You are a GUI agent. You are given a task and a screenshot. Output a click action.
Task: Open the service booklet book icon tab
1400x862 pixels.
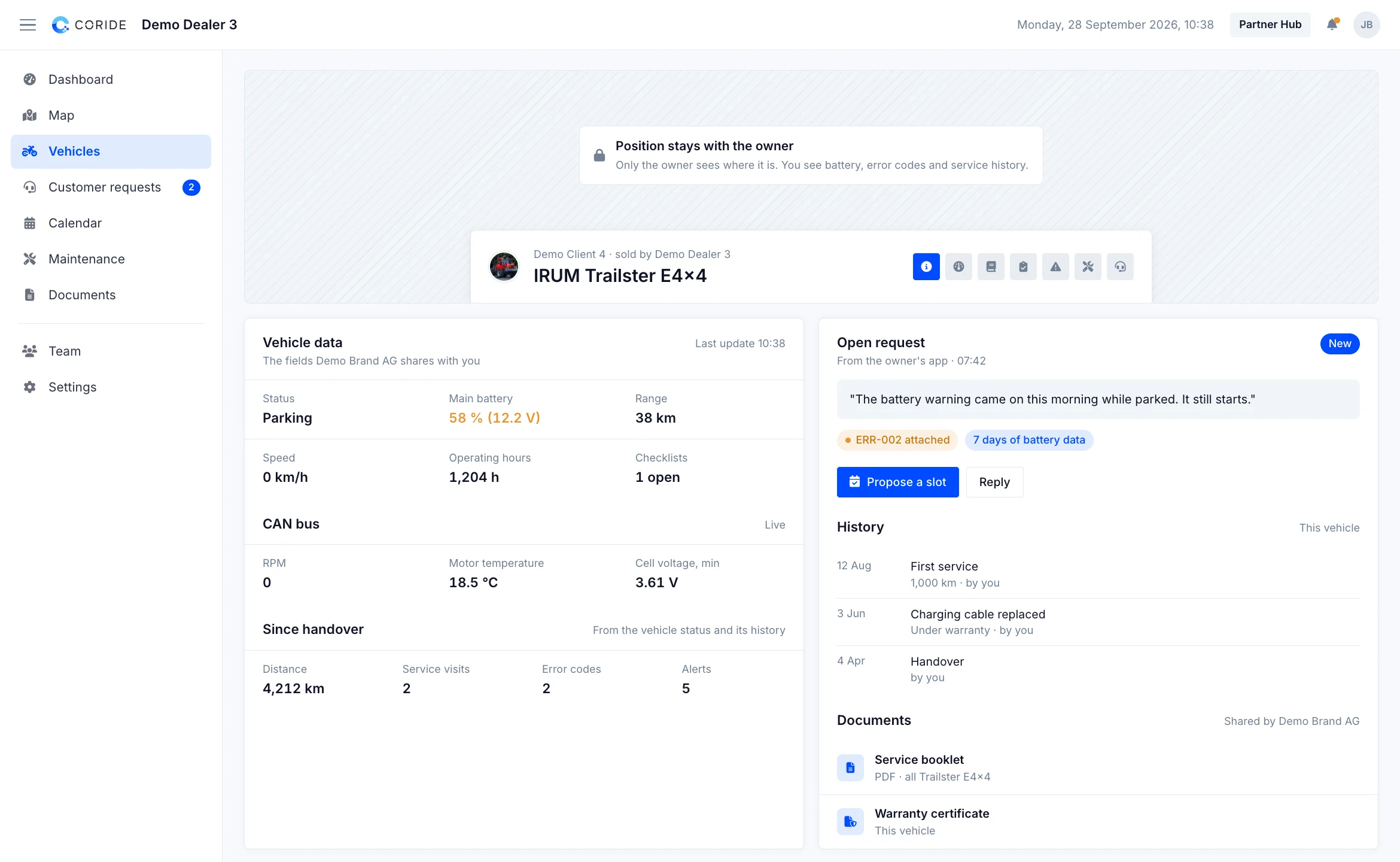(x=991, y=266)
